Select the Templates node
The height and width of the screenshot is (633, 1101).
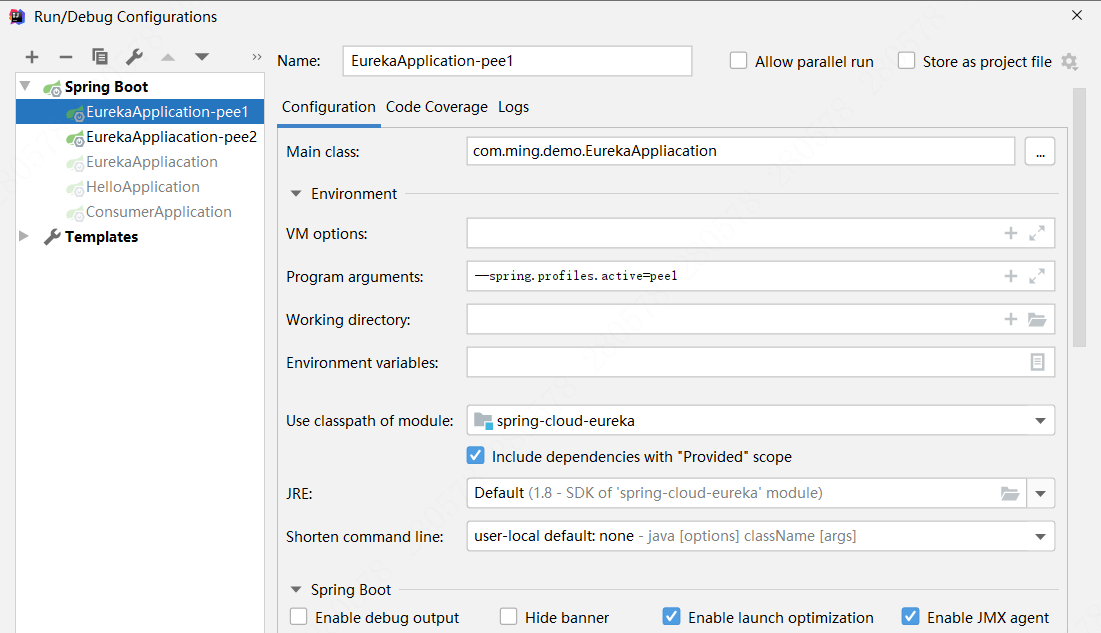(x=140, y=237)
